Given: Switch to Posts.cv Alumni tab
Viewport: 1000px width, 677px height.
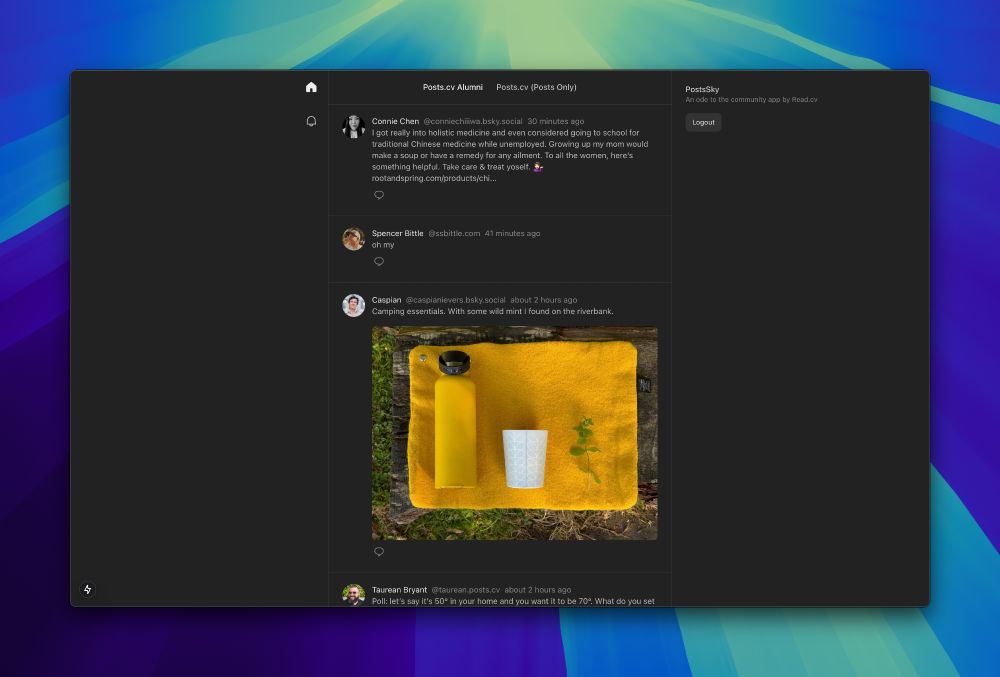Looking at the screenshot, I should point(453,87).
